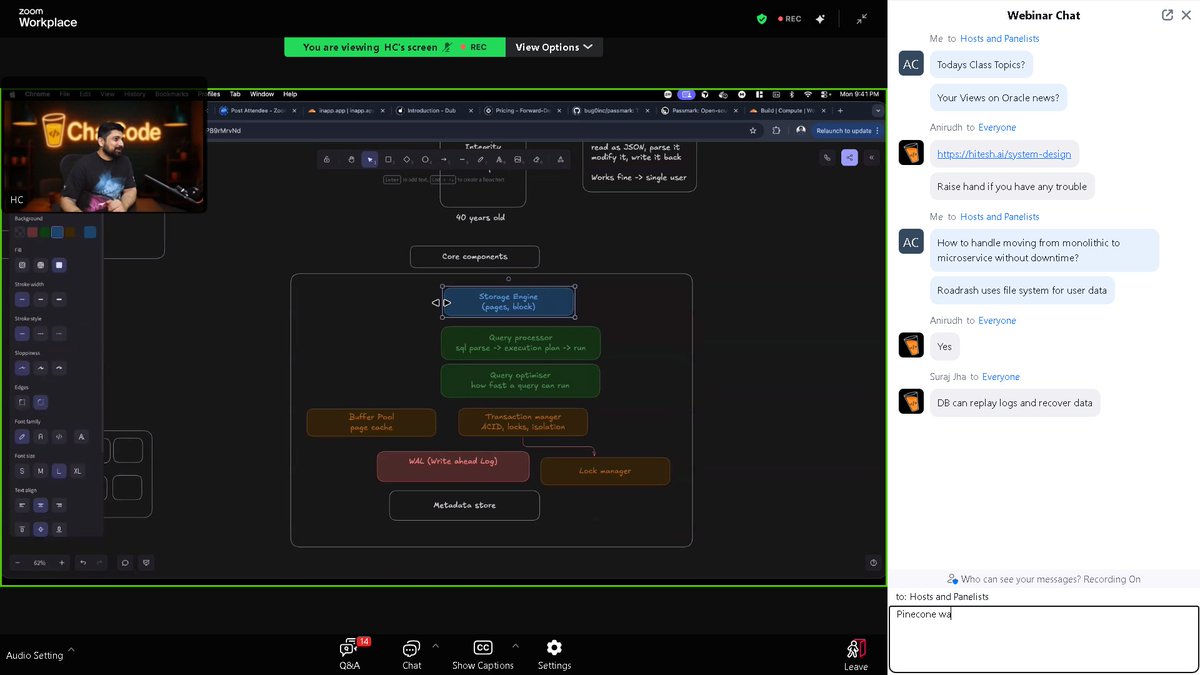Select the pencil freedraw tool
The width and height of the screenshot is (1200, 675).
tap(480, 159)
